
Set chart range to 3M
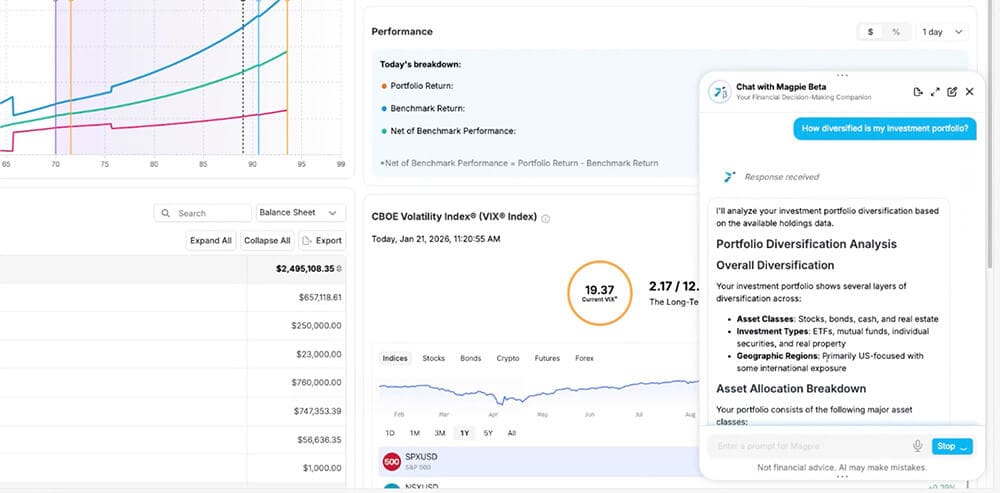click(x=440, y=433)
